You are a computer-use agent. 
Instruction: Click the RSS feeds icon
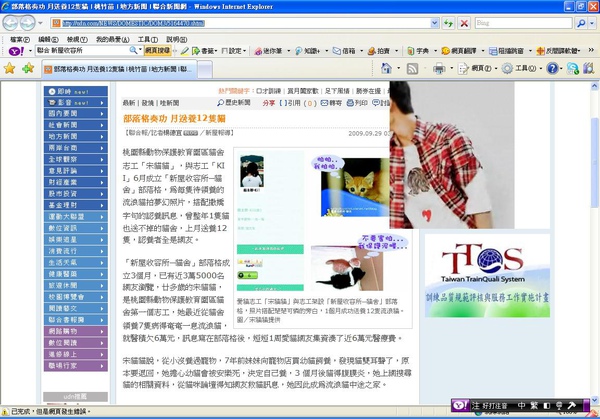coord(412,68)
